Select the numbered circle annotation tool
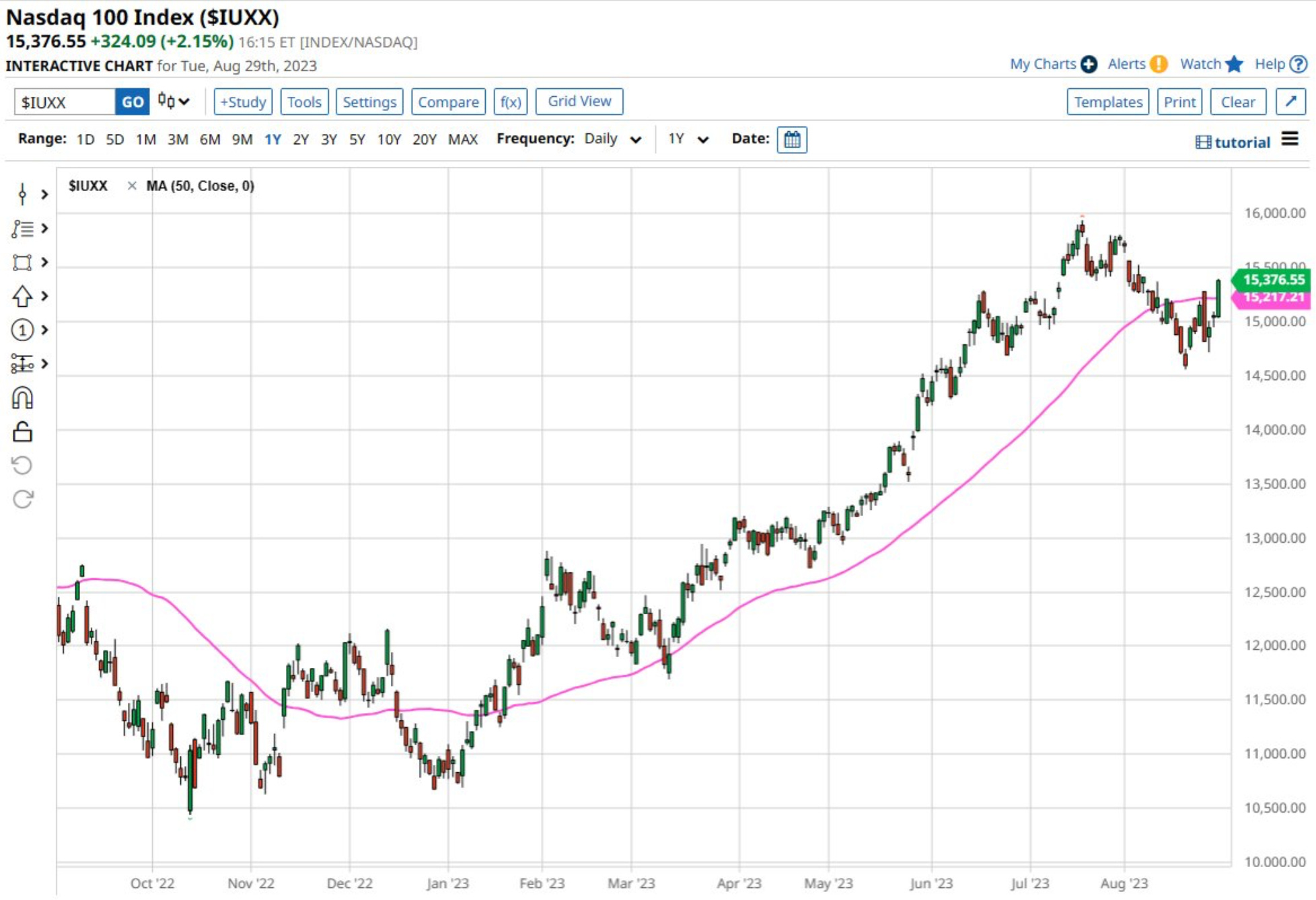 pyautogui.click(x=22, y=330)
